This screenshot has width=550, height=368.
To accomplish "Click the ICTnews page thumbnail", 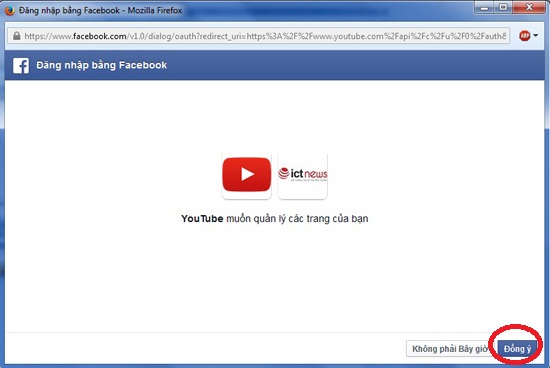I will tap(302, 175).
